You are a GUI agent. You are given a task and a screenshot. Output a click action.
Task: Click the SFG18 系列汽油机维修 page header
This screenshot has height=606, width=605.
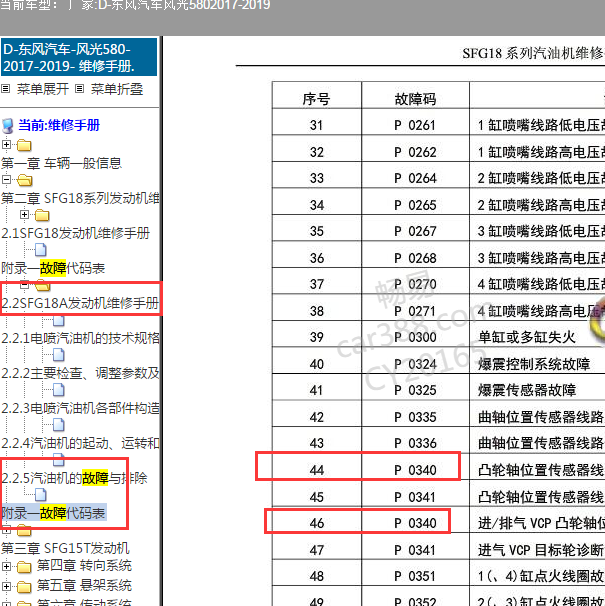[533, 53]
